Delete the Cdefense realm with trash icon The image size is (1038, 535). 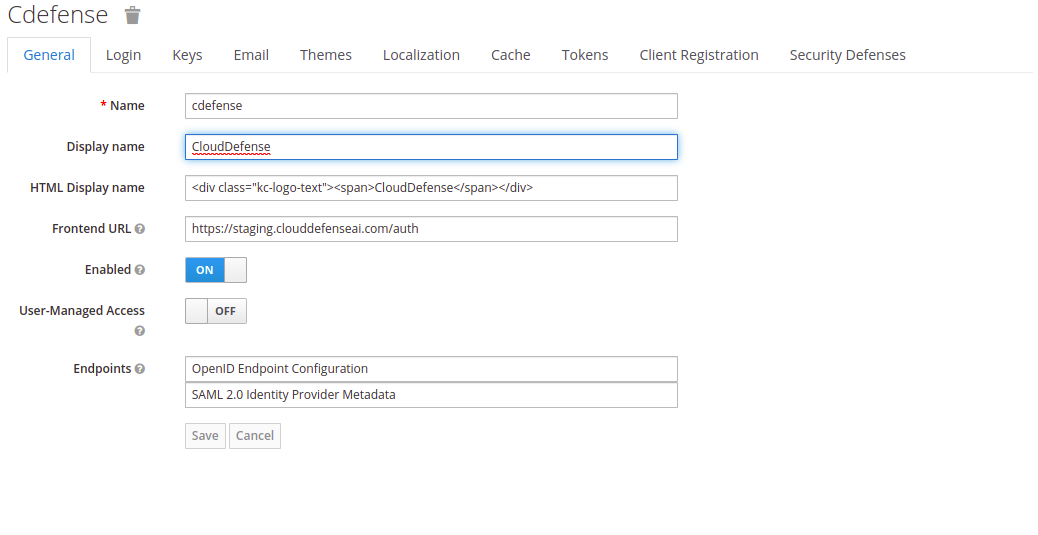[x=133, y=15]
